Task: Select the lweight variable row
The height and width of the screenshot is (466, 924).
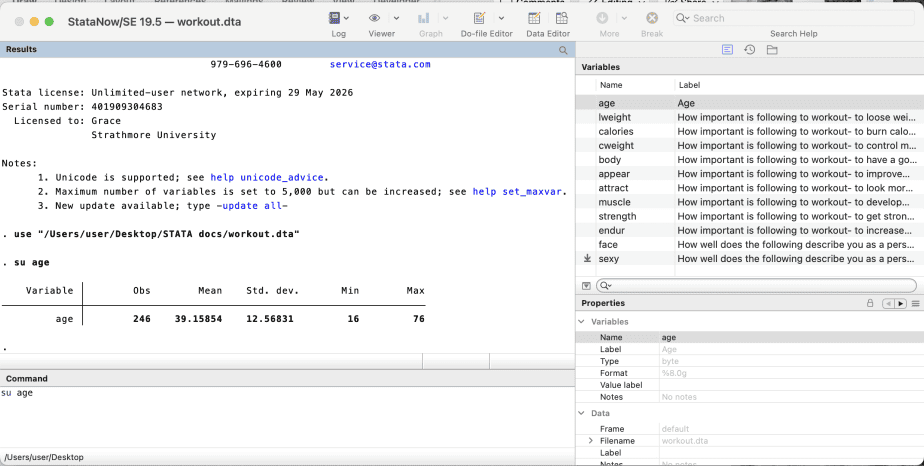Action: click(750, 117)
